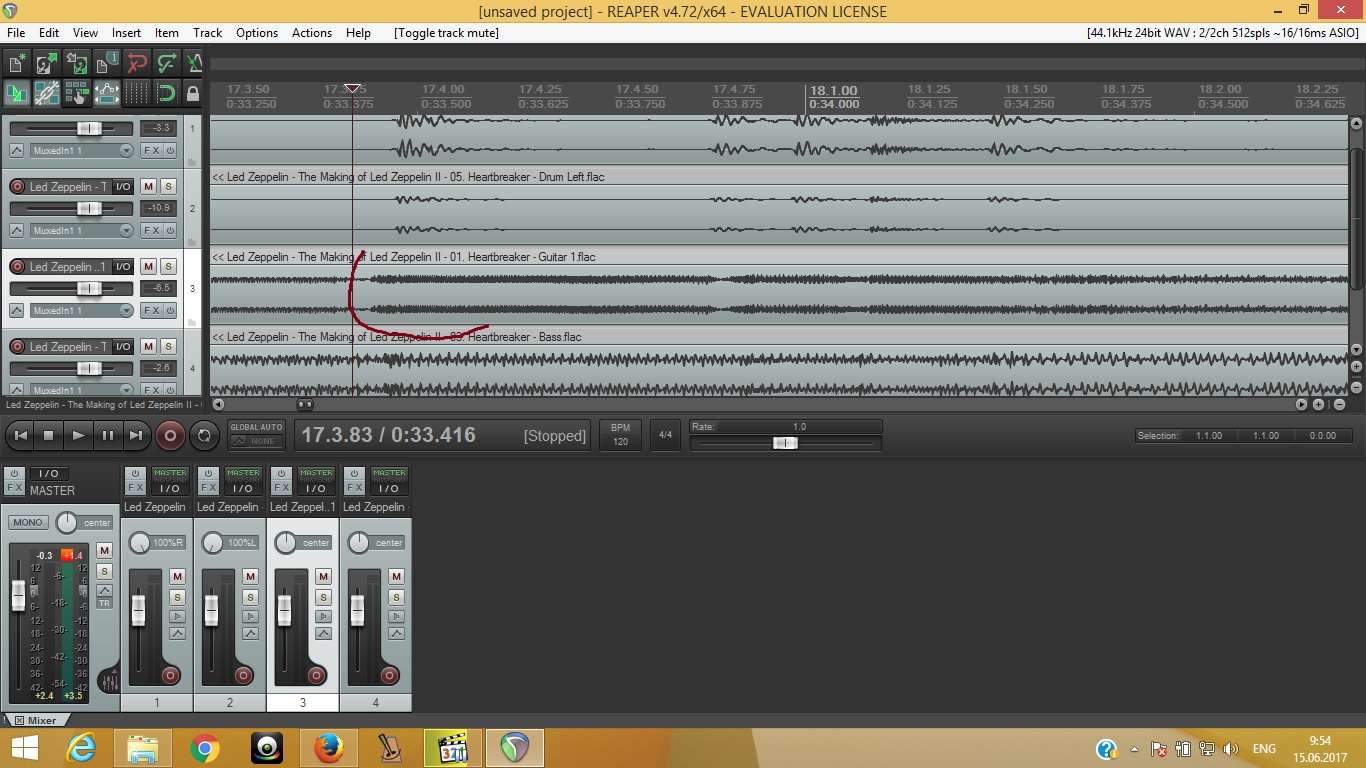Click the volume speaker tray icon
This screenshot has height=768, width=1366.
1231,749
